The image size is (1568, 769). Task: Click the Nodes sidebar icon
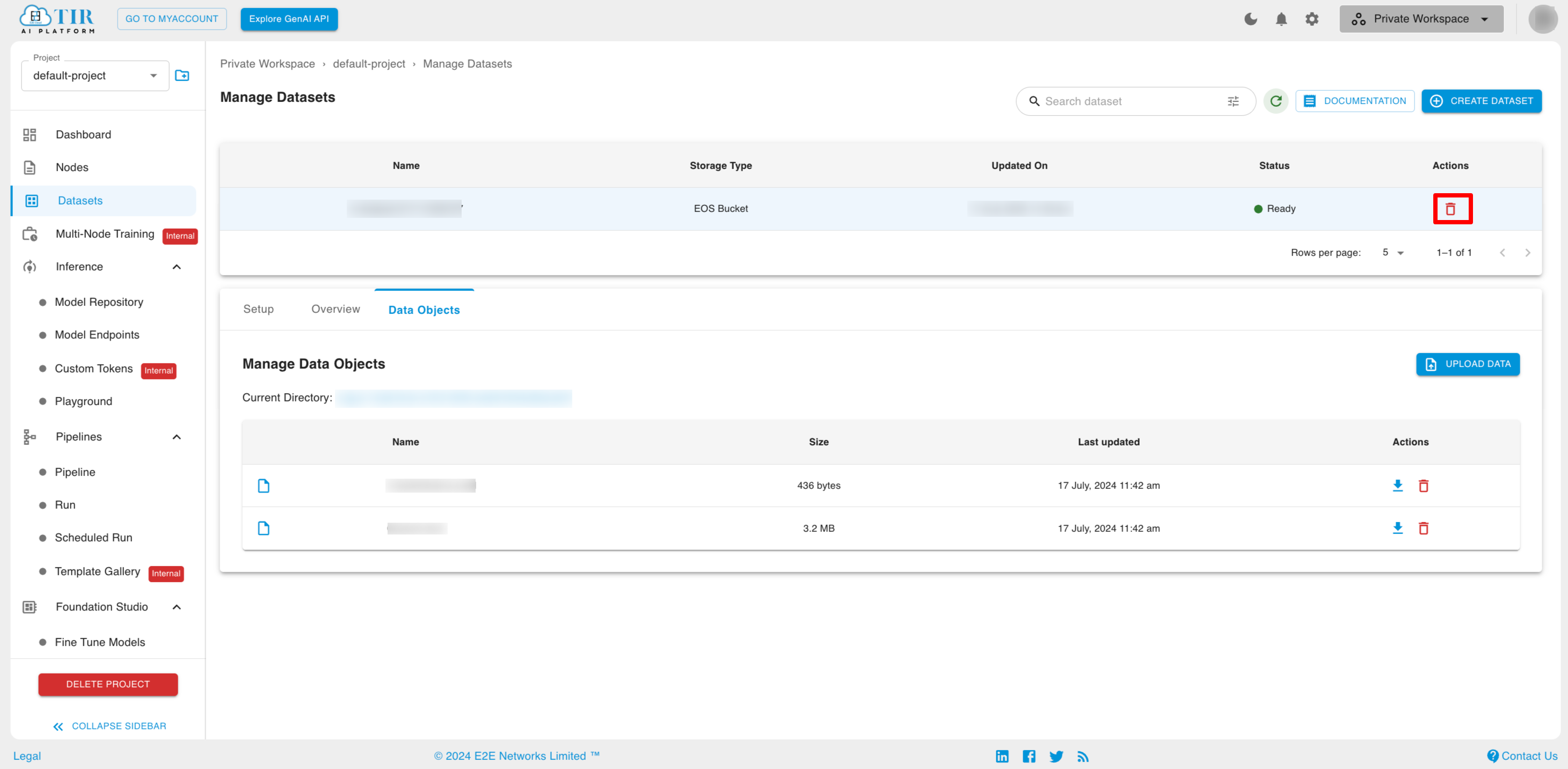pyautogui.click(x=29, y=167)
